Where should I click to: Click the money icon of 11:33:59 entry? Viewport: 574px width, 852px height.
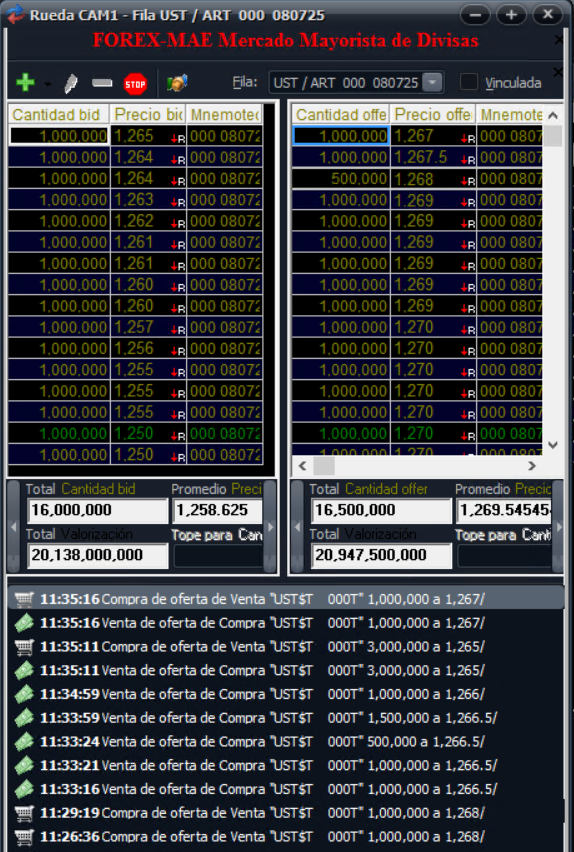click(x=24, y=718)
